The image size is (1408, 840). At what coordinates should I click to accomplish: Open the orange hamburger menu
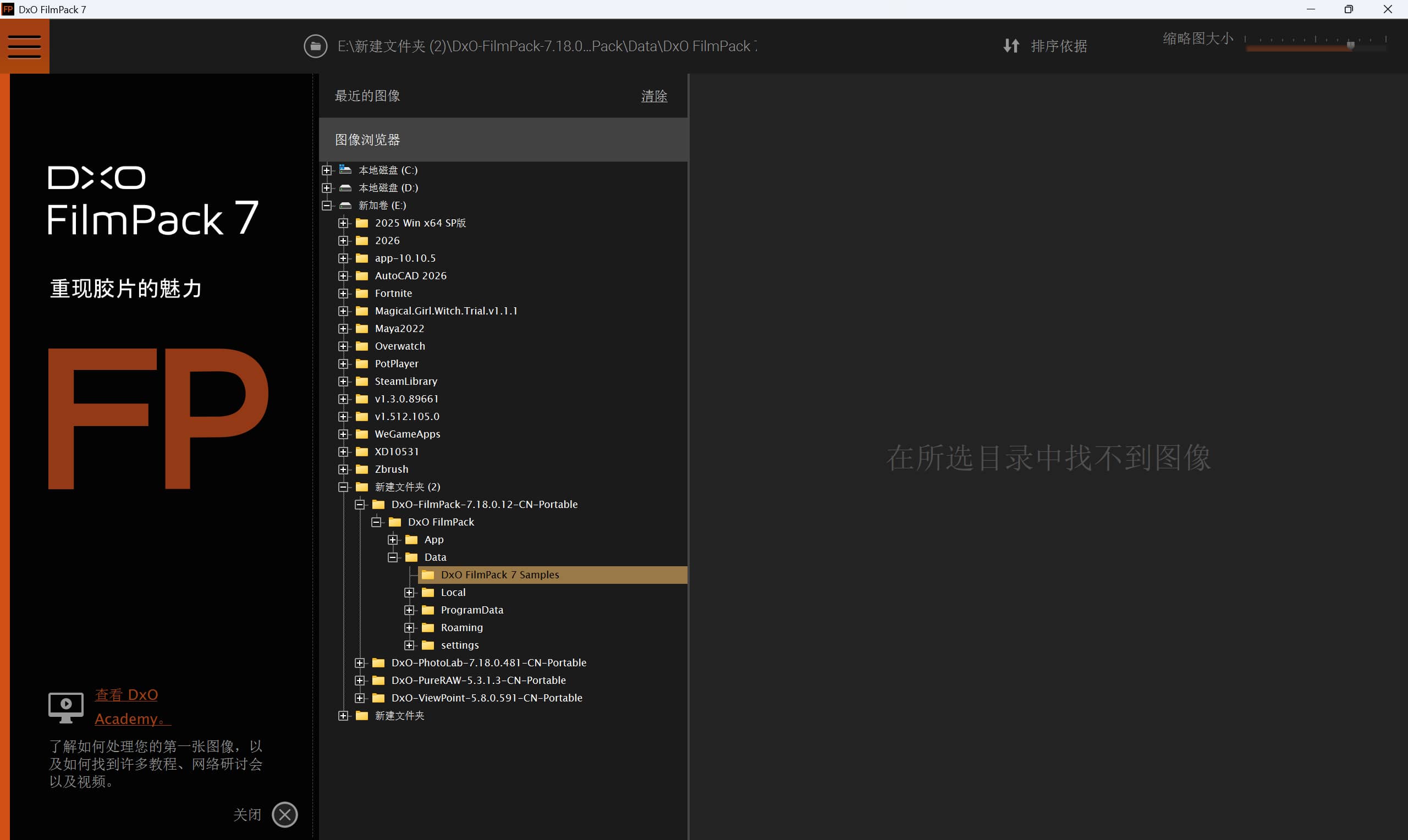point(24,46)
